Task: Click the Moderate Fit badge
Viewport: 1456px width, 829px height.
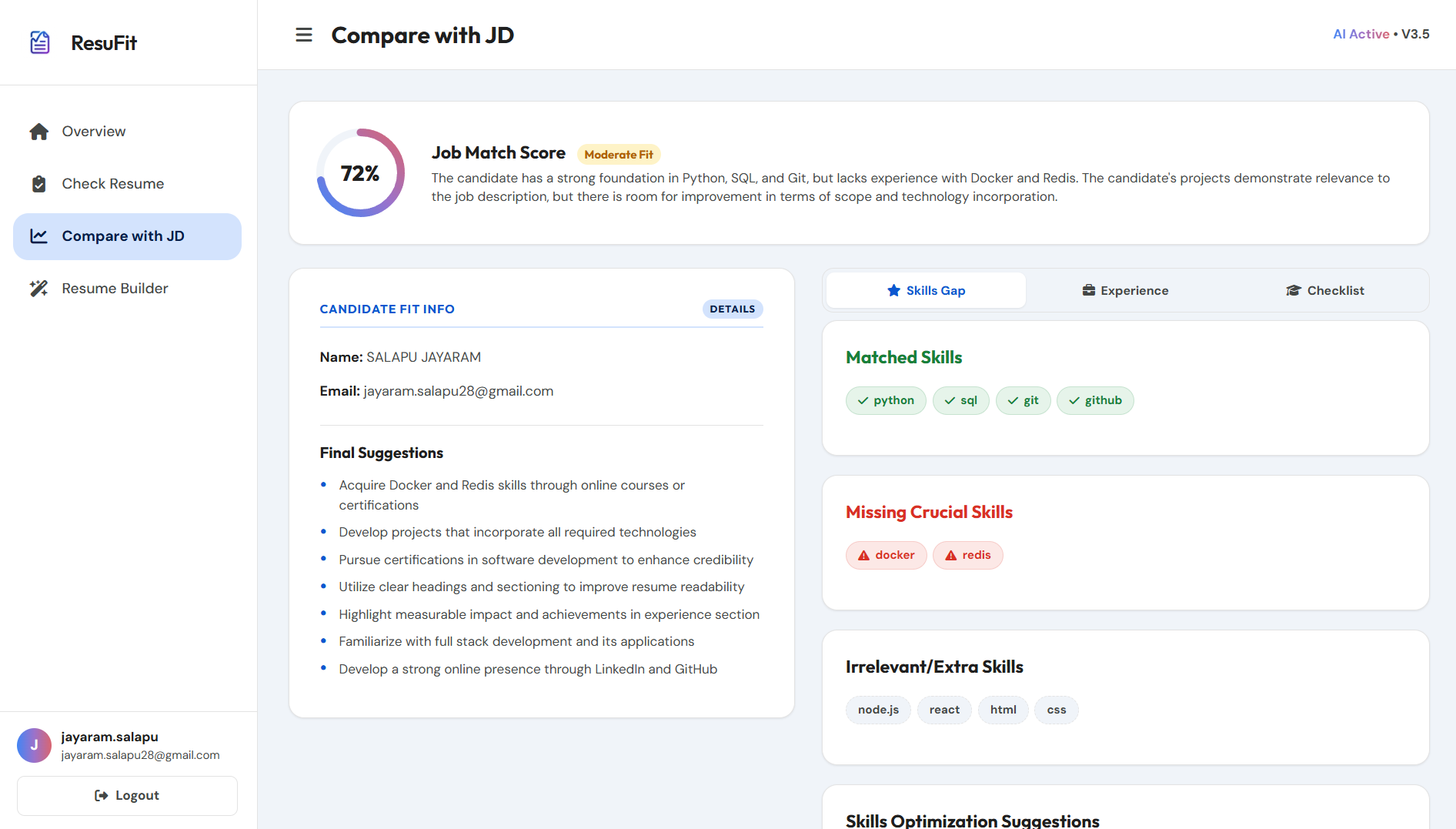Action: pyautogui.click(x=619, y=154)
